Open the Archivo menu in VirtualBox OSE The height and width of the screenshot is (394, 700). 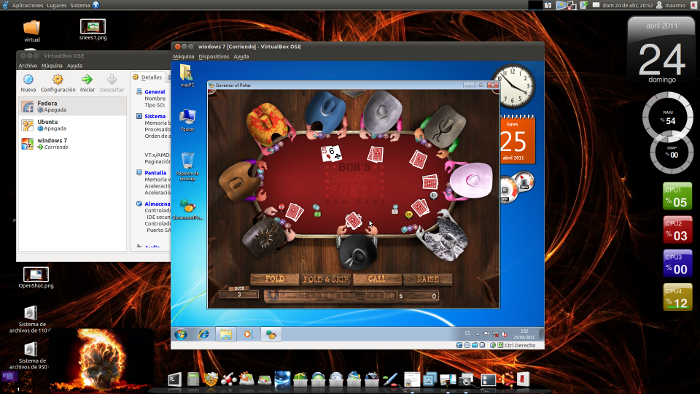coord(28,66)
